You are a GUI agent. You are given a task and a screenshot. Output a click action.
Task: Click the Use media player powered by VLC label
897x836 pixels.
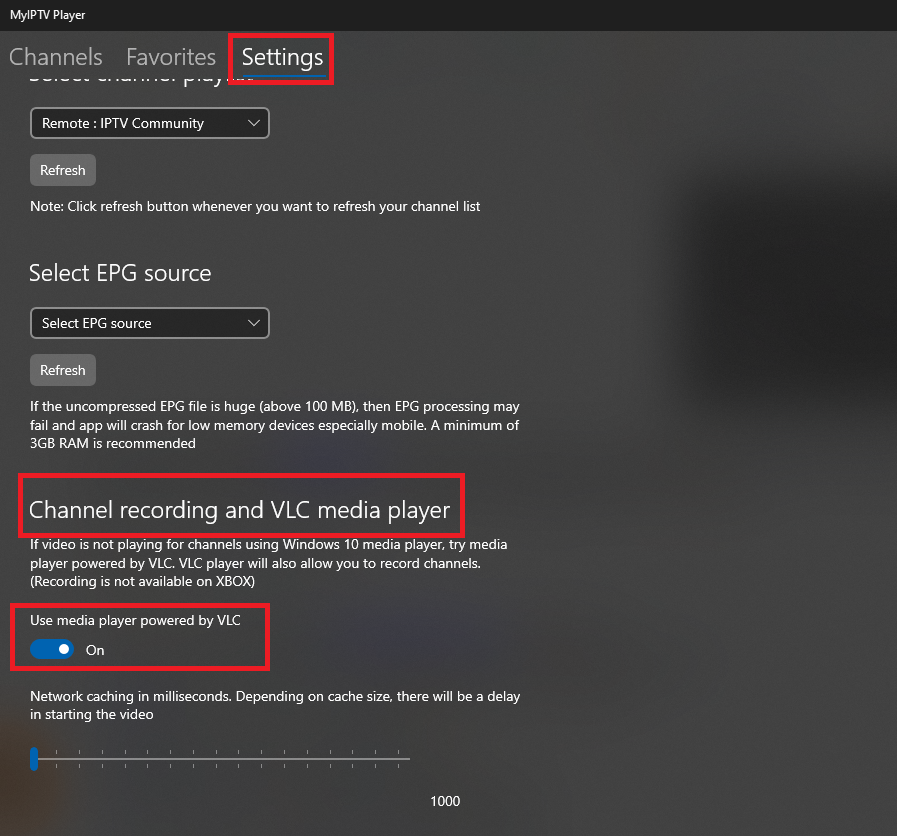(x=136, y=620)
